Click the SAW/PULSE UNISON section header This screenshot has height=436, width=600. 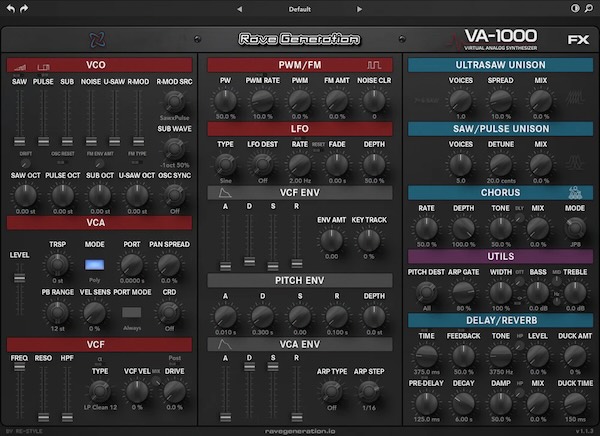click(x=501, y=129)
